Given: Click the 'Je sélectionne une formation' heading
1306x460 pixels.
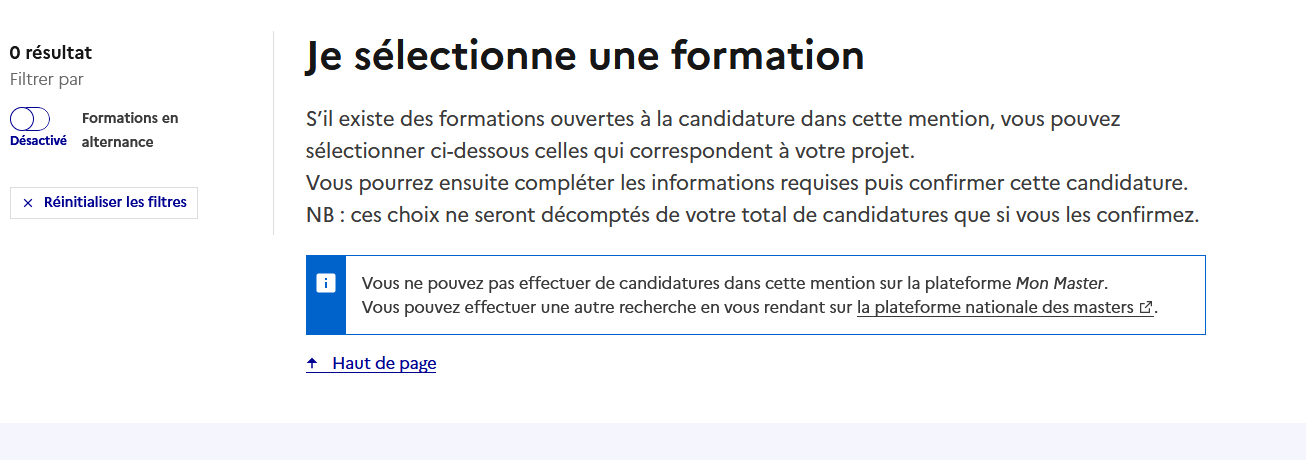Looking at the screenshot, I should [x=584, y=56].
